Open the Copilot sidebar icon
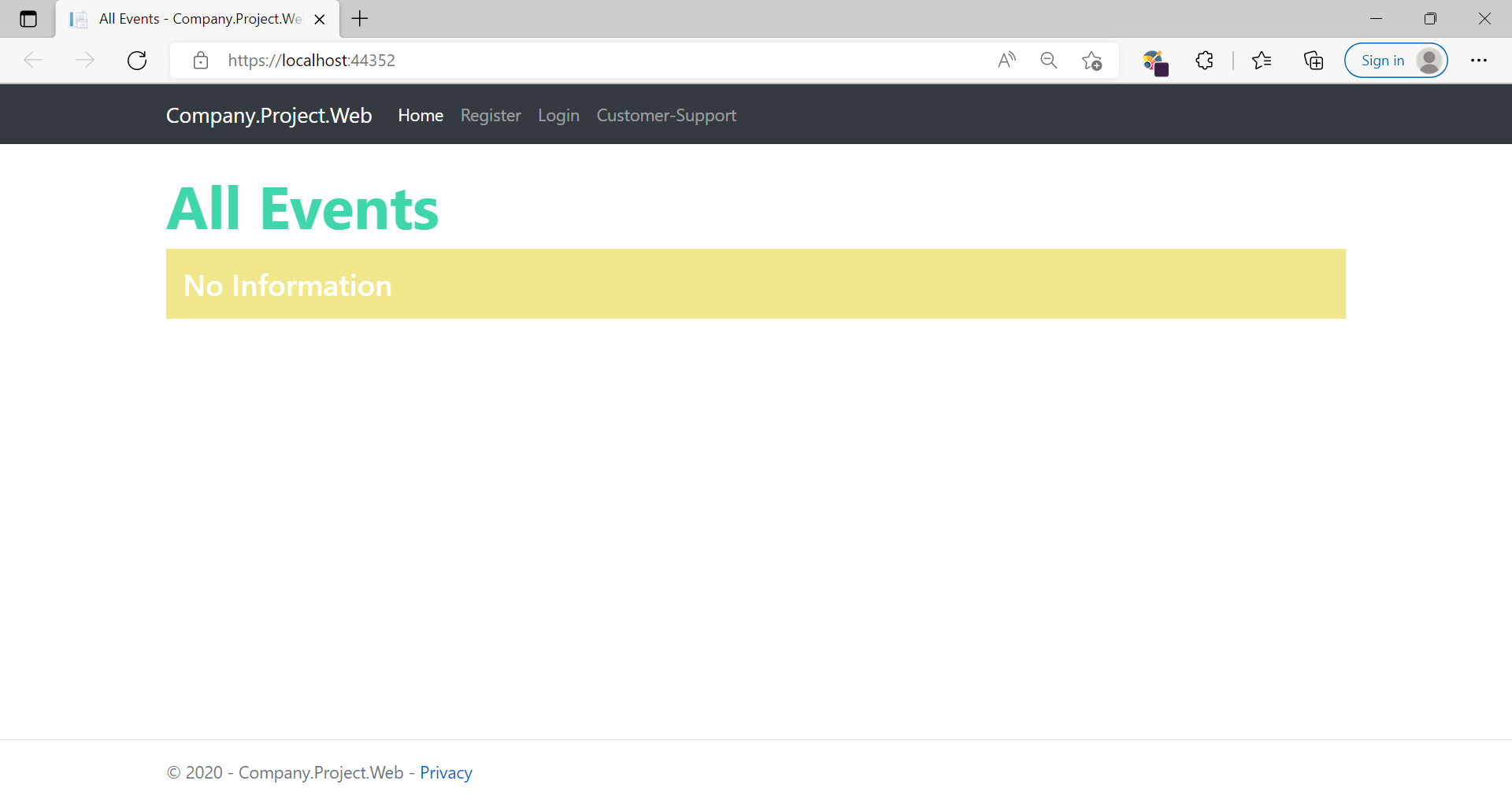1512x803 pixels. (x=1154, y=60)
